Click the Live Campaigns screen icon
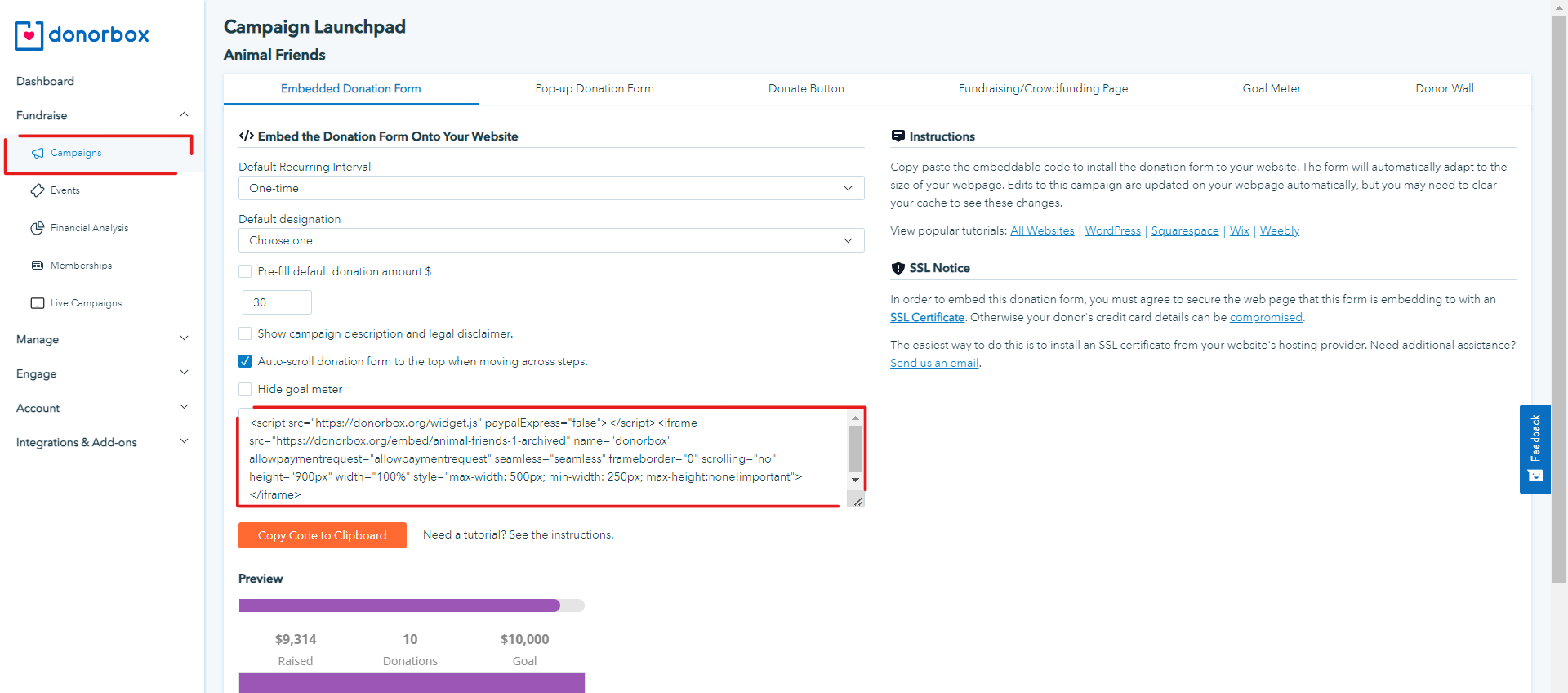Viewport: 1568px width, 693px height. [x=38, y=303]
